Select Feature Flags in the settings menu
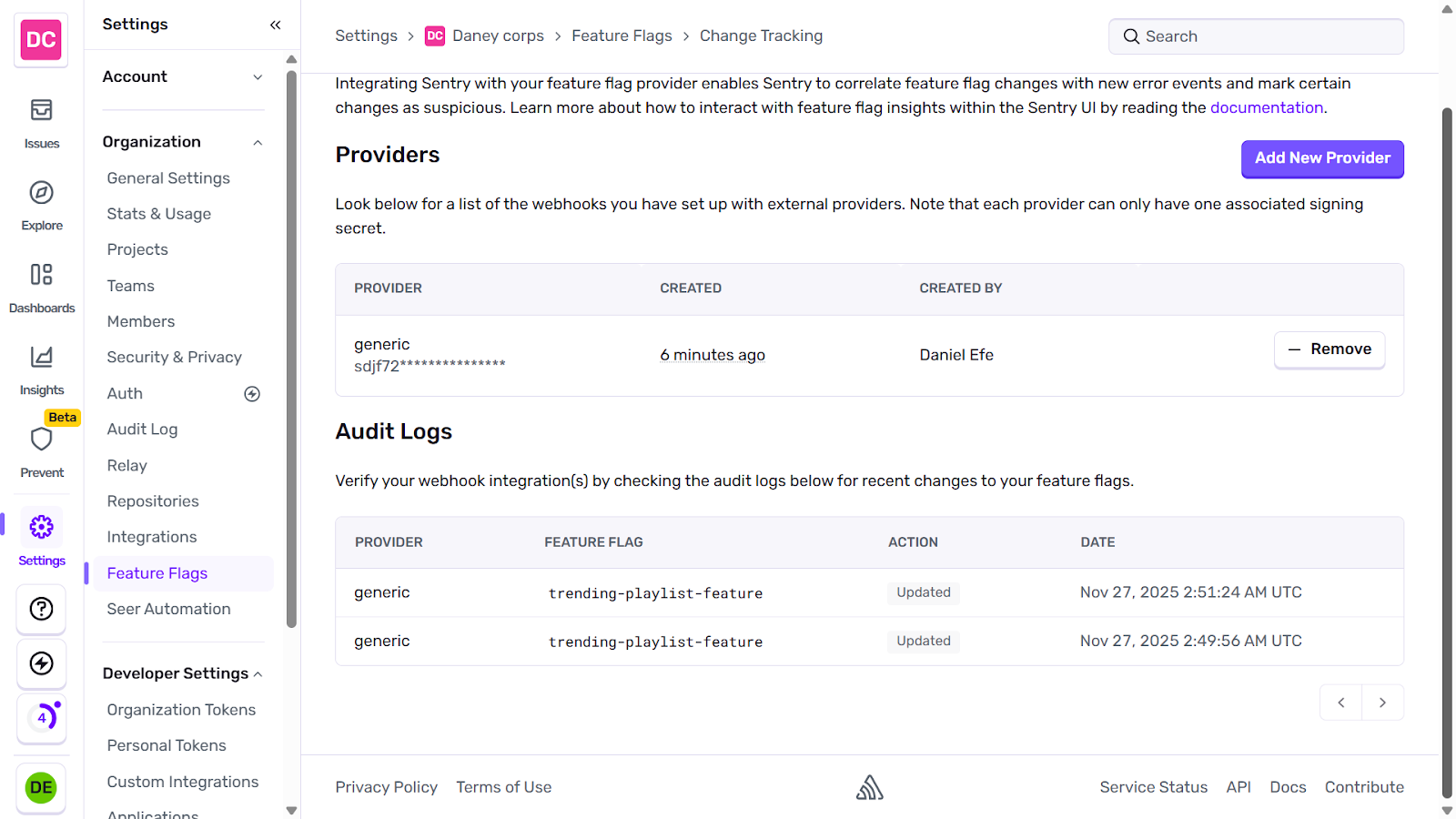This screenshot has width=1456, height=819. coord(157,572)
